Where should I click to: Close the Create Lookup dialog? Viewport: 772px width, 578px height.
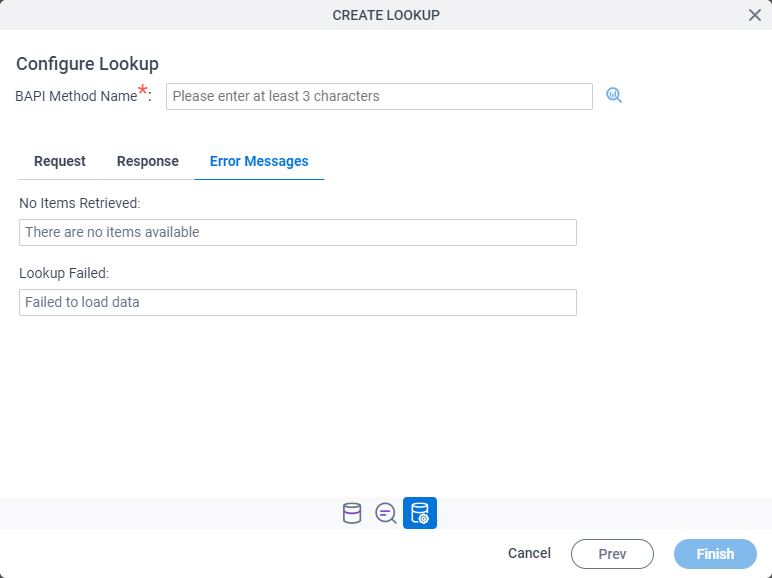pos(755,15)
